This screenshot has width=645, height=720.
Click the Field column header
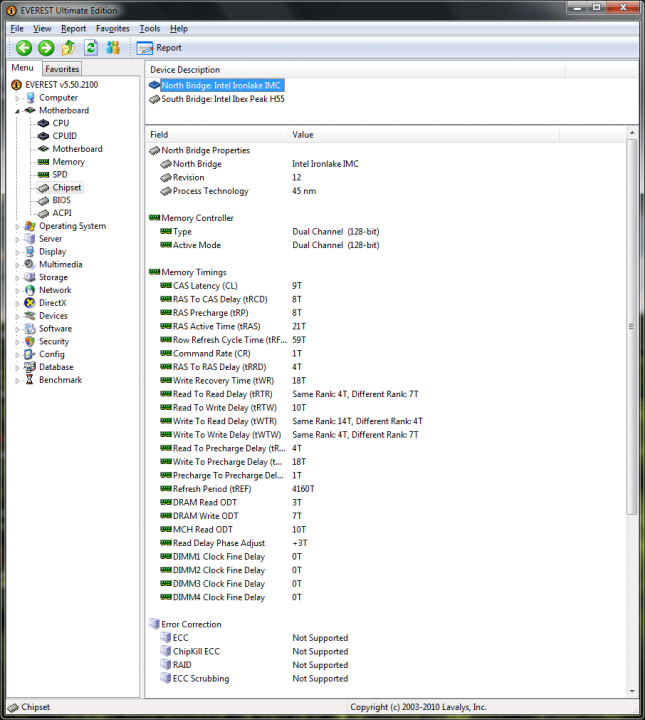coord(217,135)
